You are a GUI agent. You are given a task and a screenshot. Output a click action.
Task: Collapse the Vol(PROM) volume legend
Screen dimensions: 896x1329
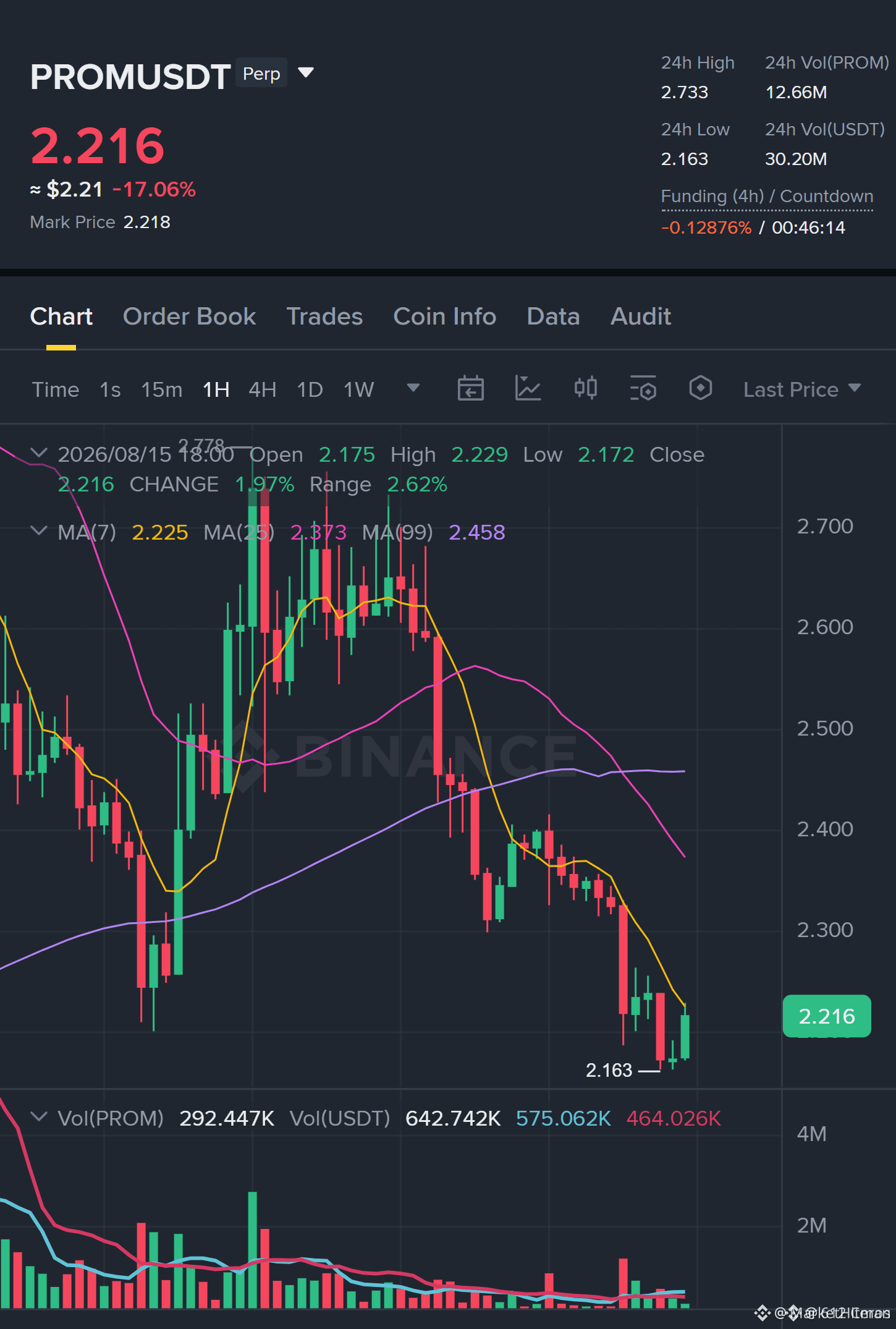click(39, 1117)
